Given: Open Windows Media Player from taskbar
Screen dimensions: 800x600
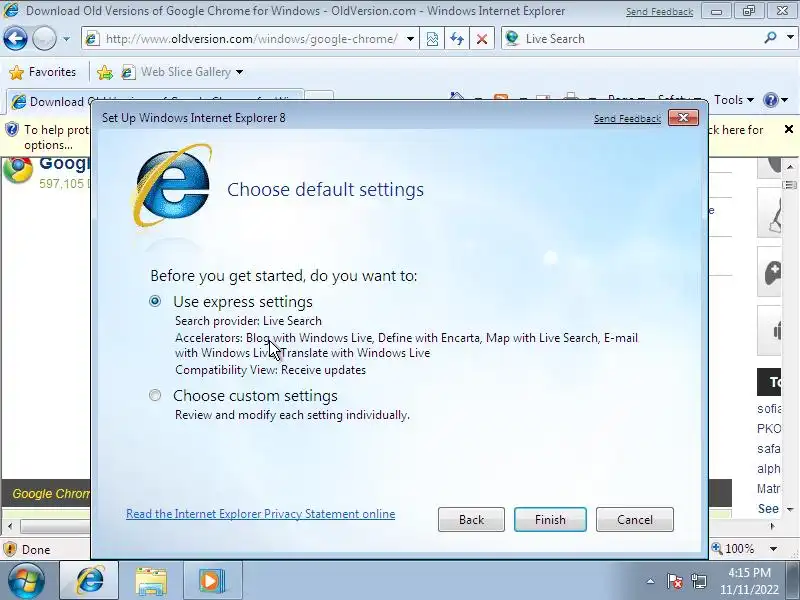Looking at the screenshot, I should coord(212,581).
